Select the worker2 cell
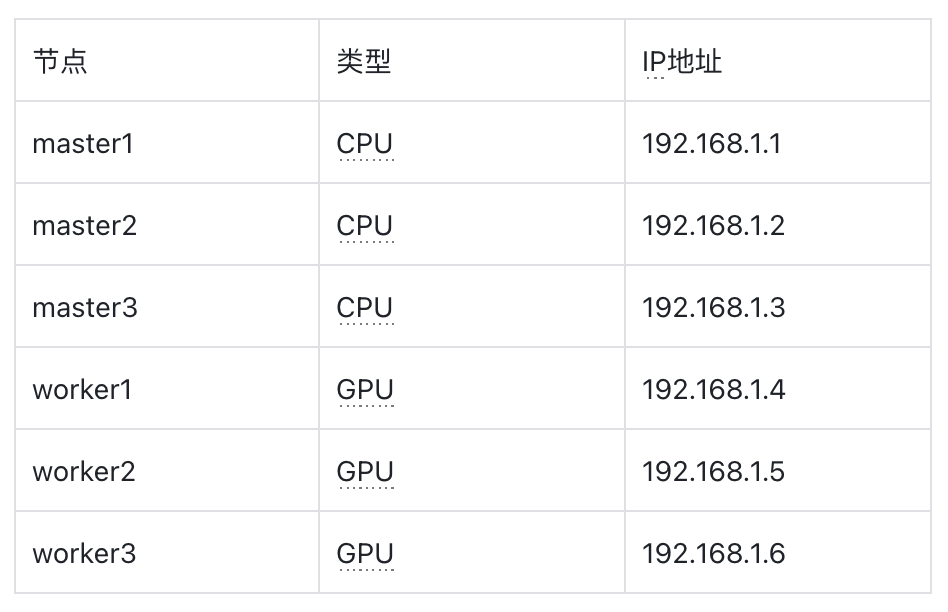Viewport: 948px width, 612px height. coord(167,470)
